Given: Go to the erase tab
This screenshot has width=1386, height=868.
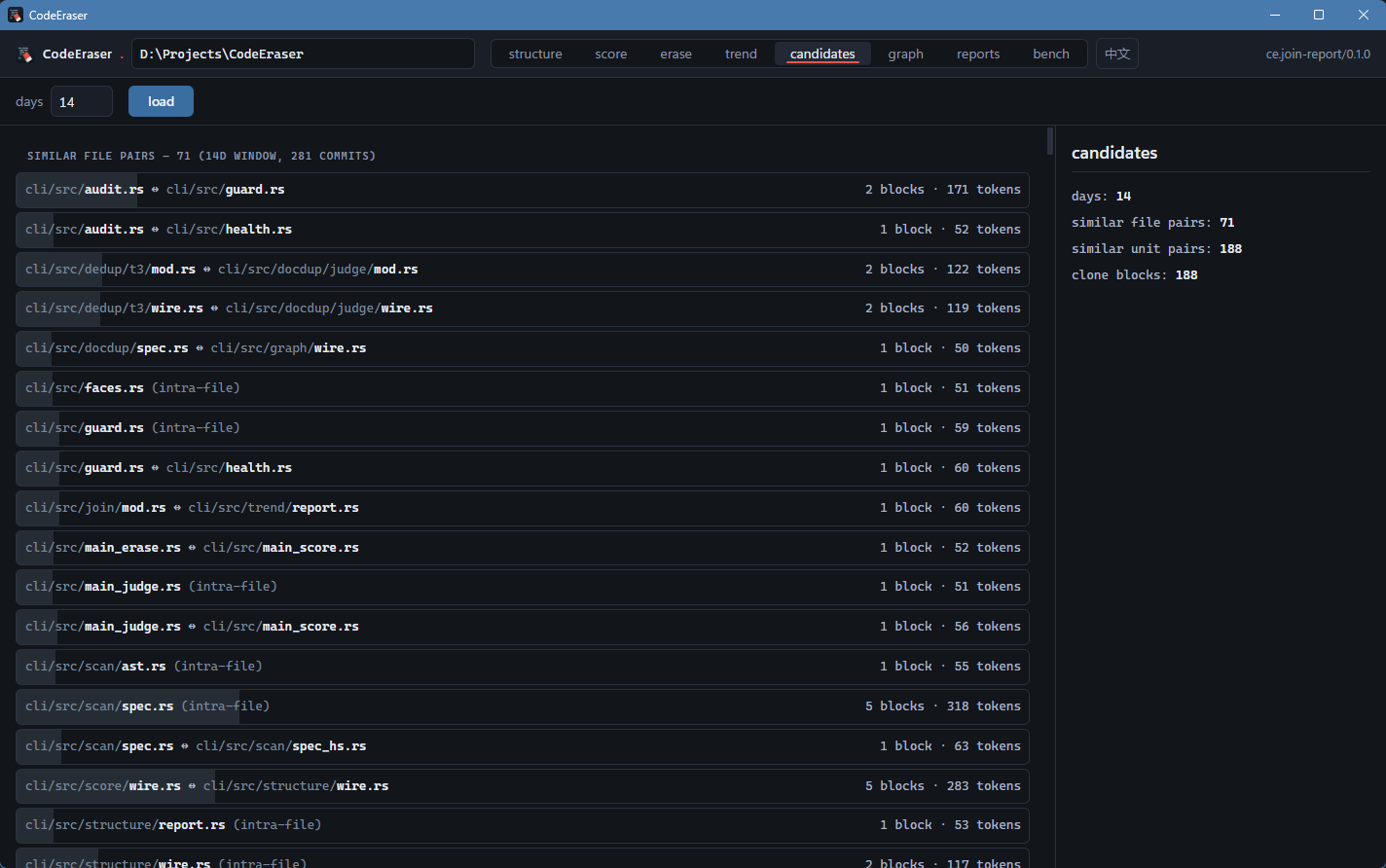Looking at the screenshot, I should click(675, 54).
